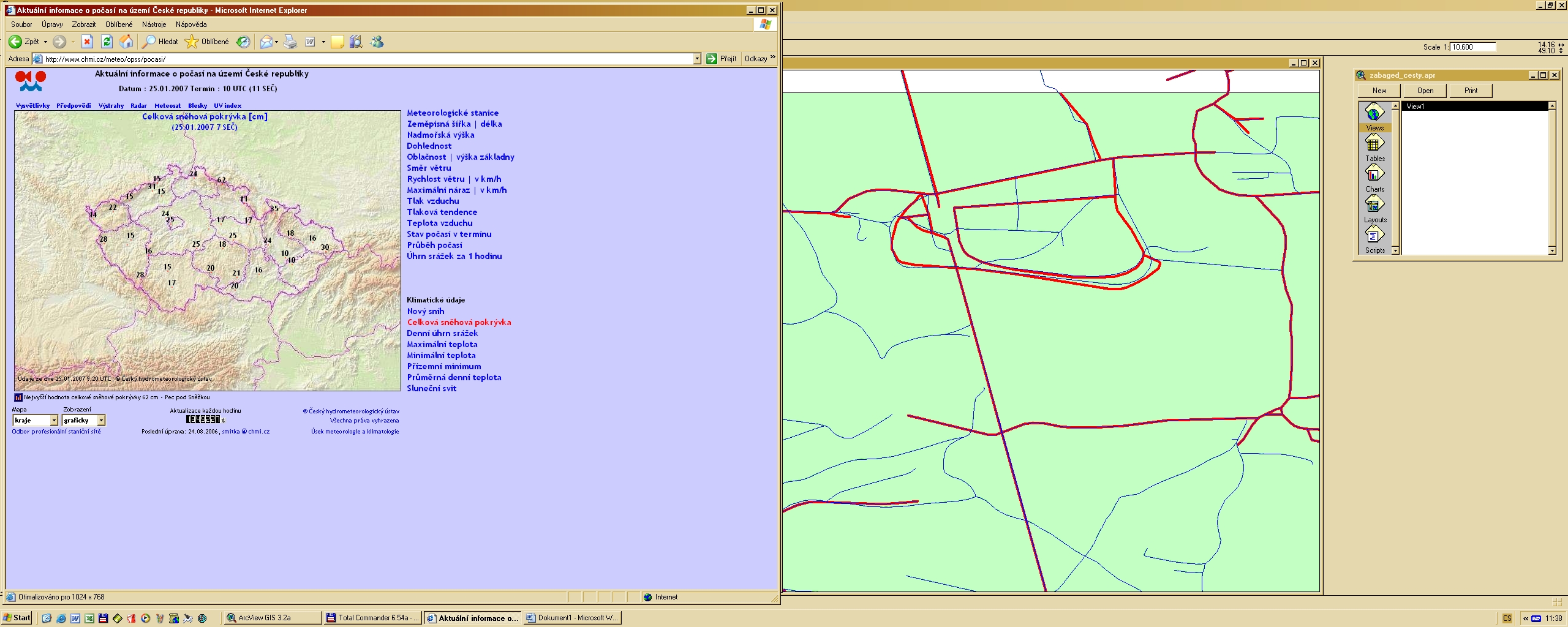Open the Nový sníh link

click(x=426, y=311)
